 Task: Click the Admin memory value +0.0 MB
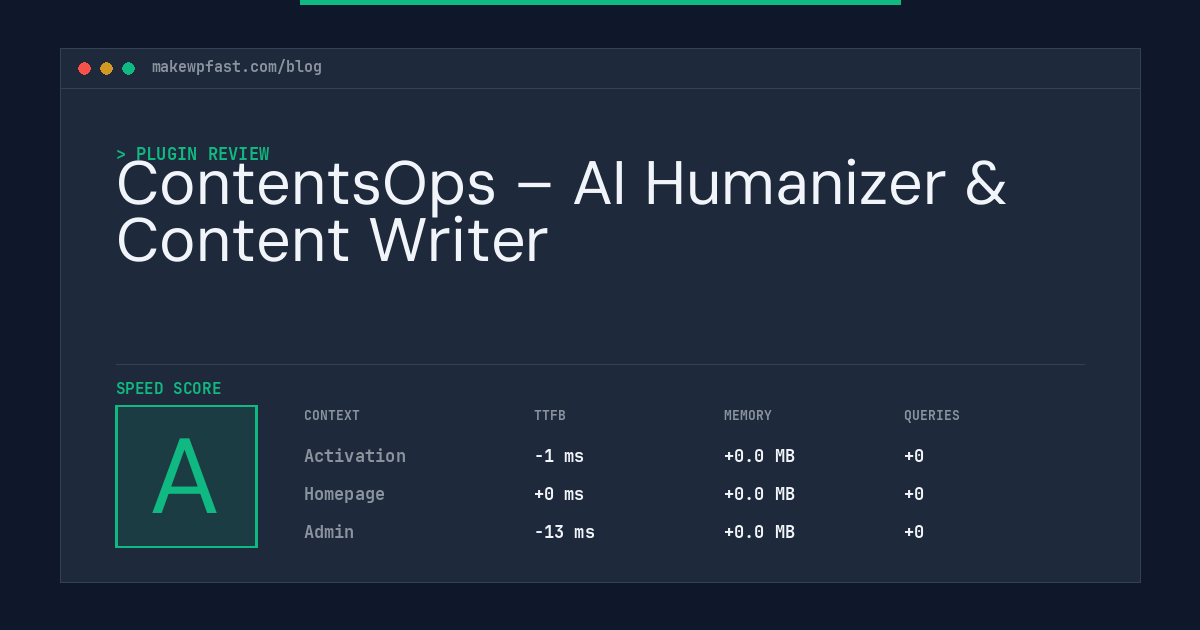pos(759,532)
